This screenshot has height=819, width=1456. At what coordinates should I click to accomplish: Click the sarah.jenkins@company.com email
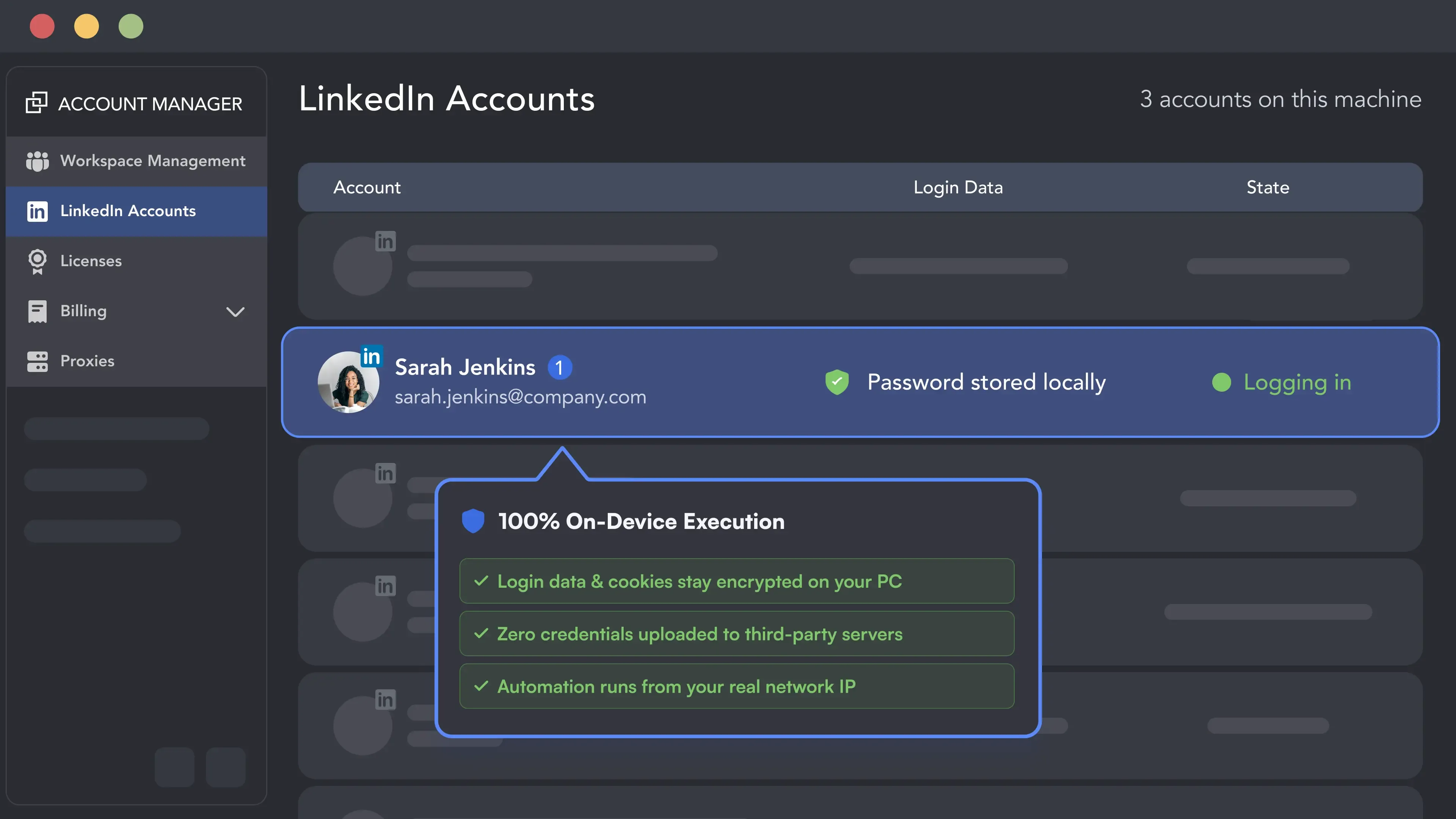[520, 397]
